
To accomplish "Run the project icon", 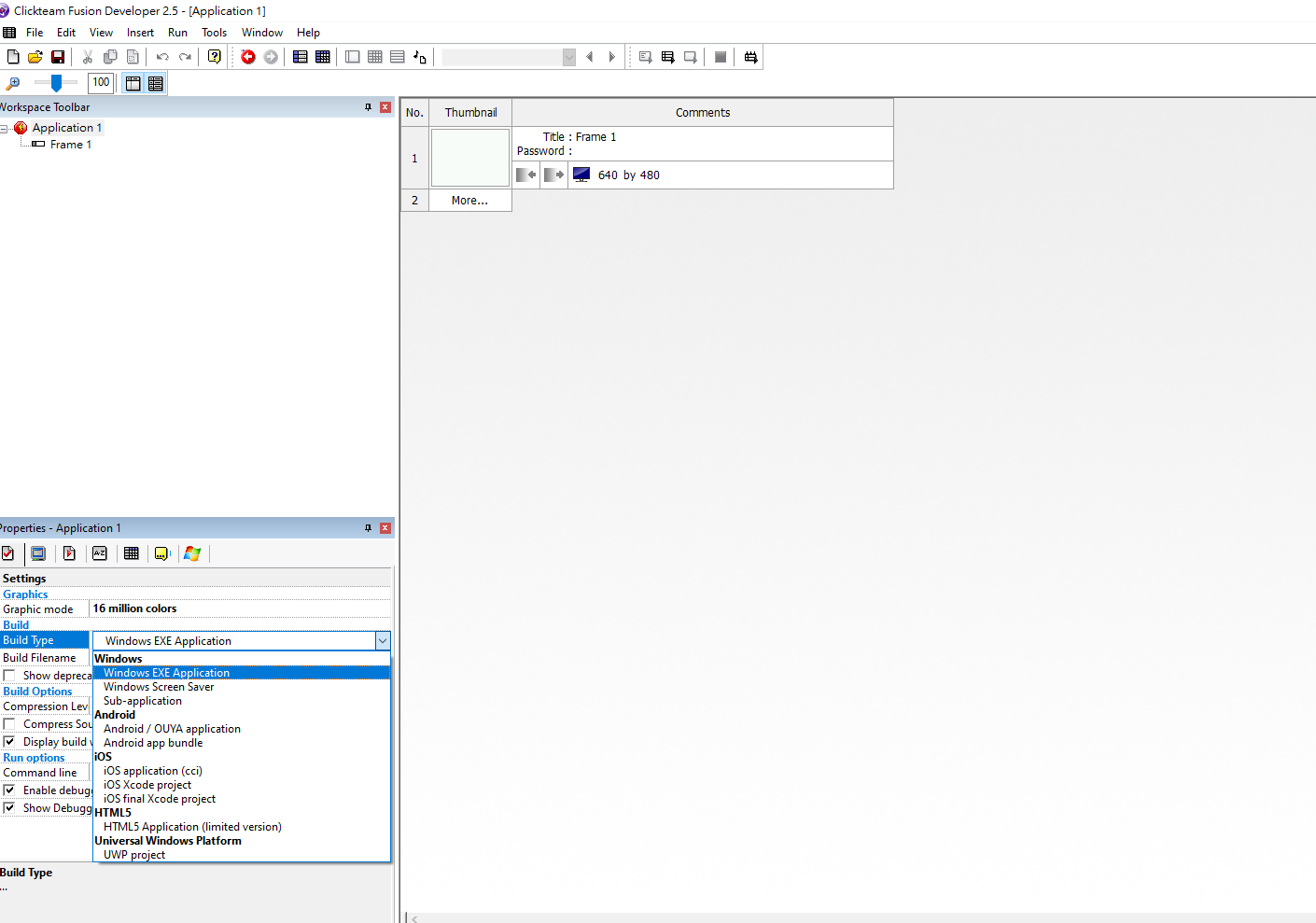I will 646,57.
